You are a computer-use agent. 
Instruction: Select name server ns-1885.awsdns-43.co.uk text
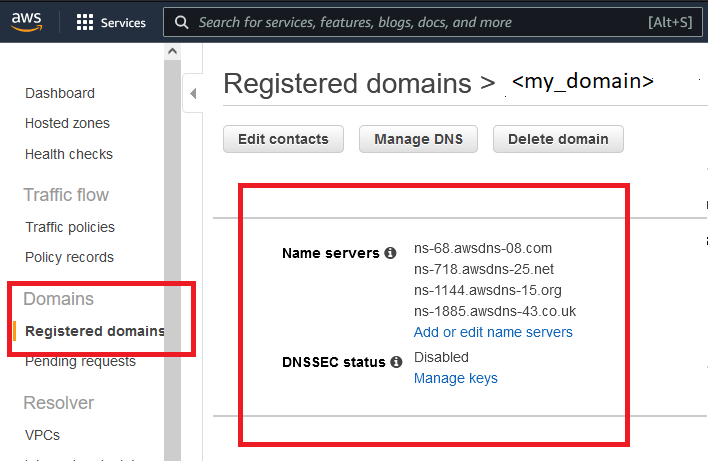point(495,311)
